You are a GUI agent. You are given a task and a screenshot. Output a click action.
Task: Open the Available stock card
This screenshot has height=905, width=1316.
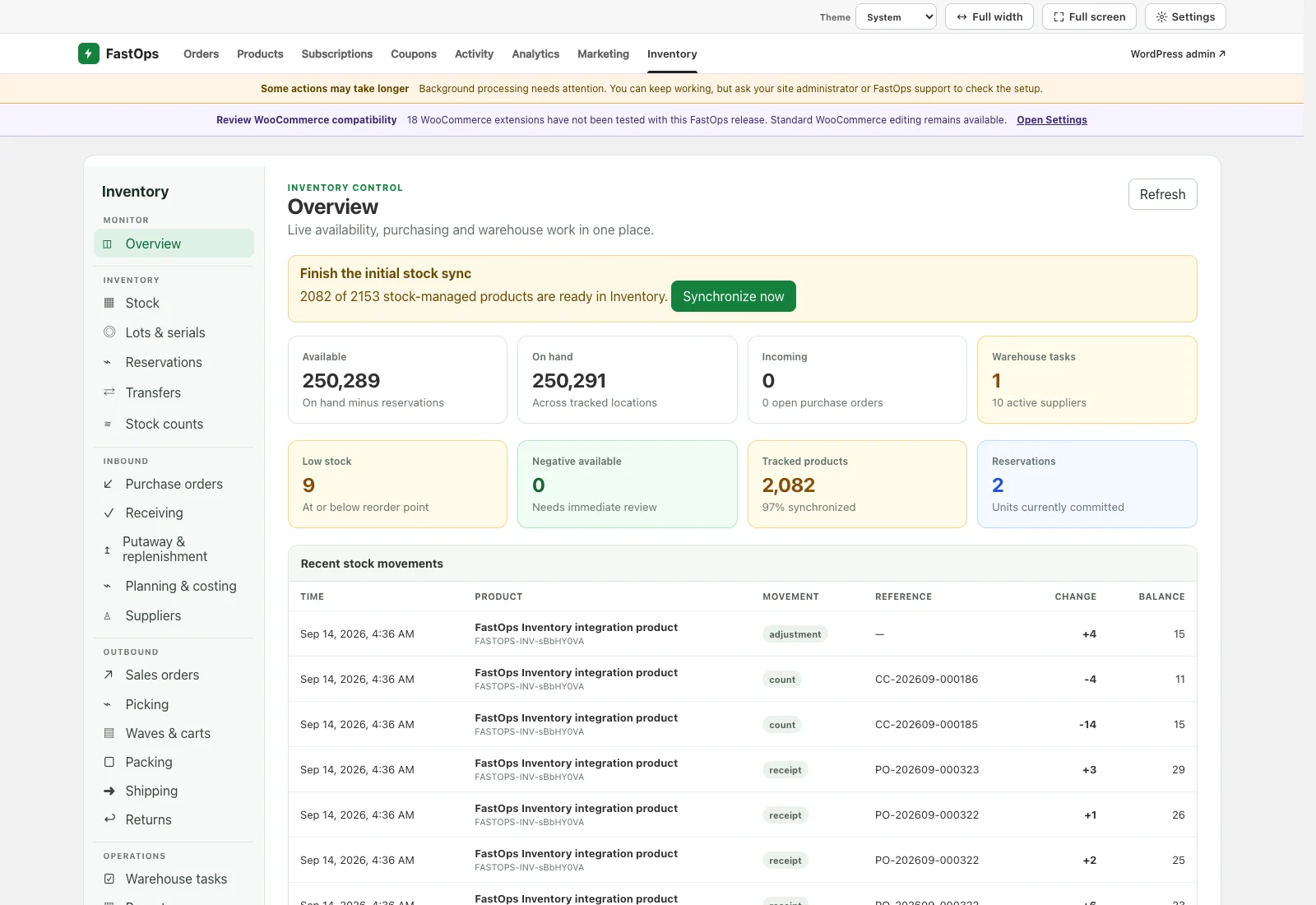(397, 379)
